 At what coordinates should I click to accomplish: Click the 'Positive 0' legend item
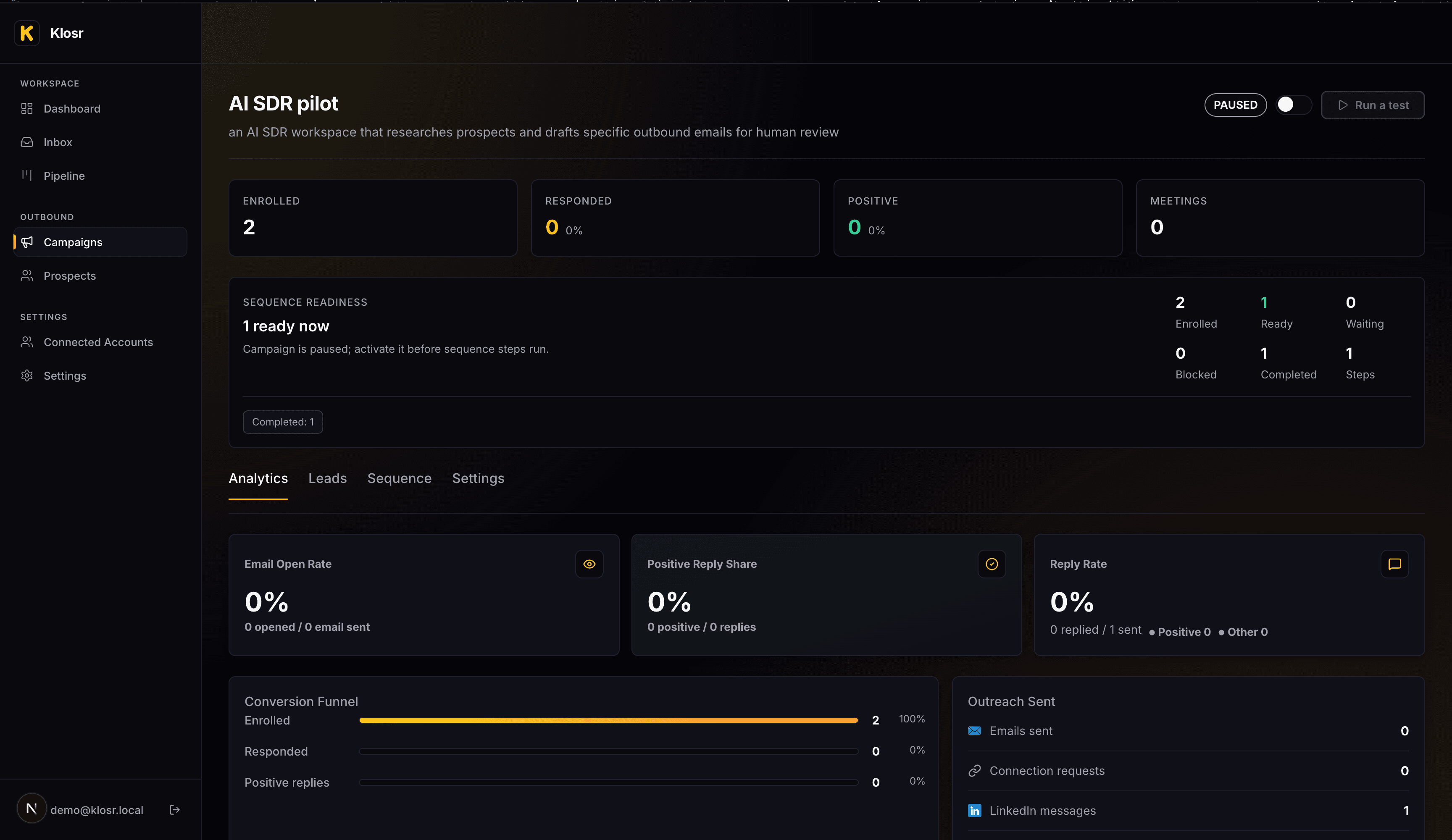point(1180,632)
